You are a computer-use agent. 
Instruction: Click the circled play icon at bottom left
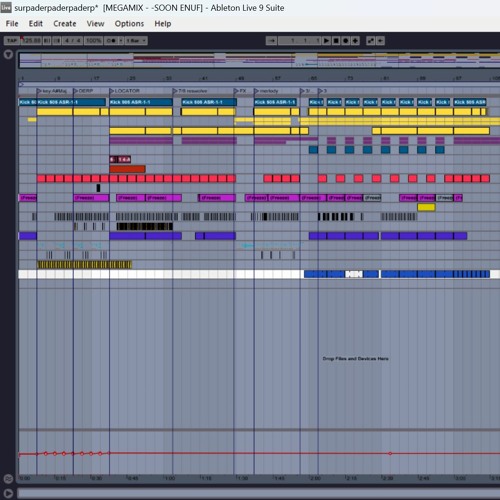coord(8,493)
